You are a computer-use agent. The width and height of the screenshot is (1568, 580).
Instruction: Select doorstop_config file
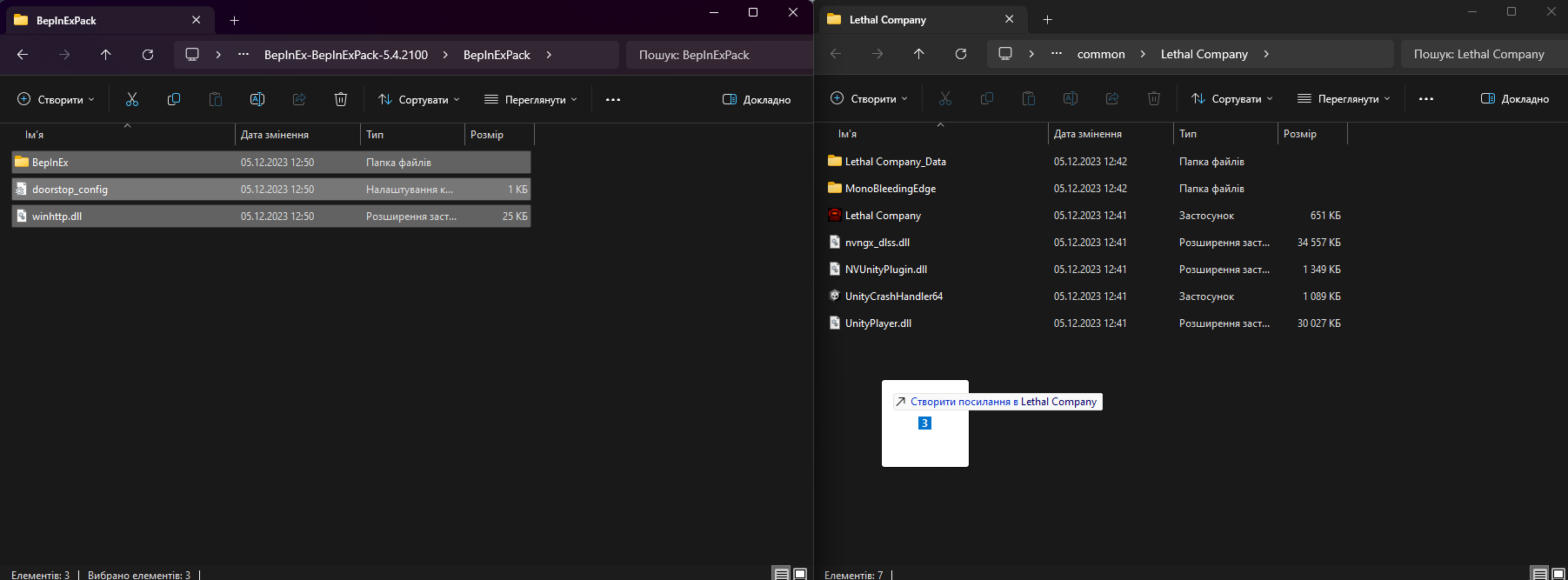pos(271,190)
